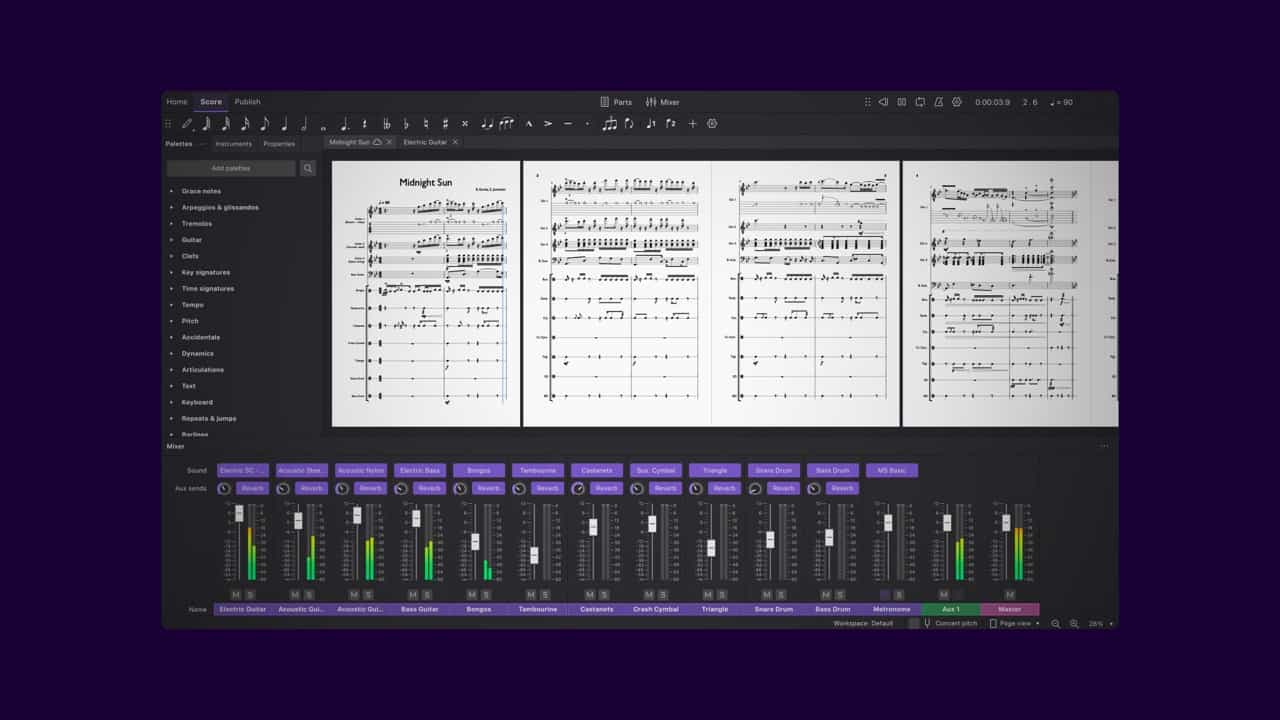The image size is (1280, 720).
Task: Click the Tambourine channel volume fader
Action: tap(534, 555)
